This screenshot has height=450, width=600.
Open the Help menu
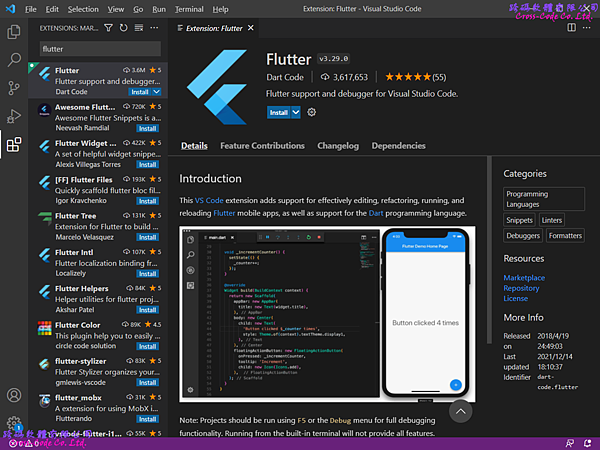(x=220, y=9)
